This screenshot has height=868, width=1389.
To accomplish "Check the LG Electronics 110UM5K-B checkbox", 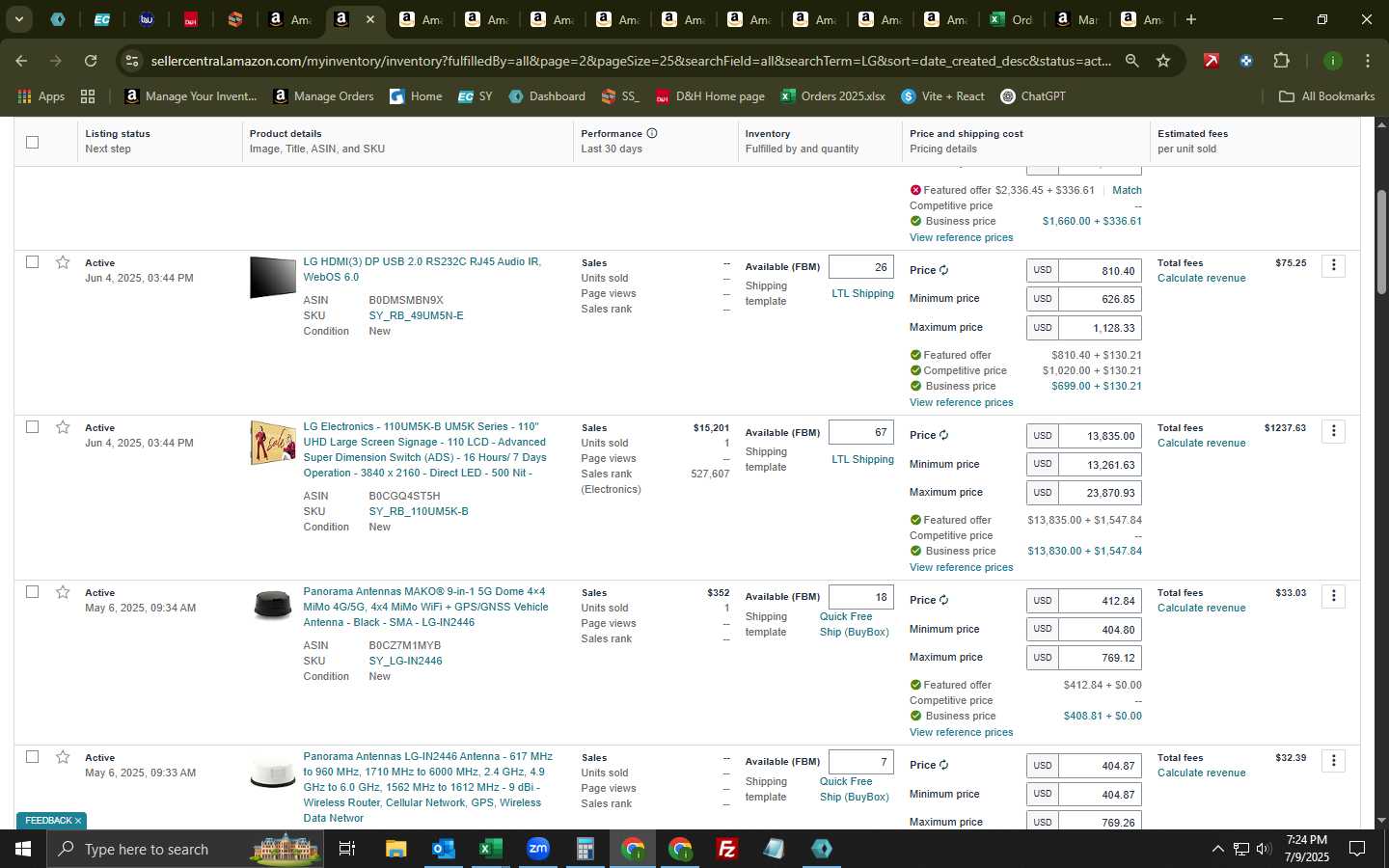I will (32, 427).
